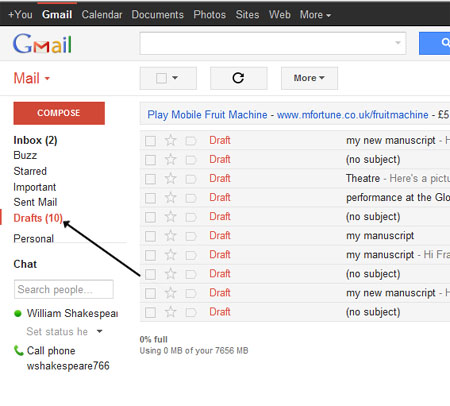Open Web in the top bar
Image resolution: width=450 pixels, height=406 pixels.
pos(280,15)
